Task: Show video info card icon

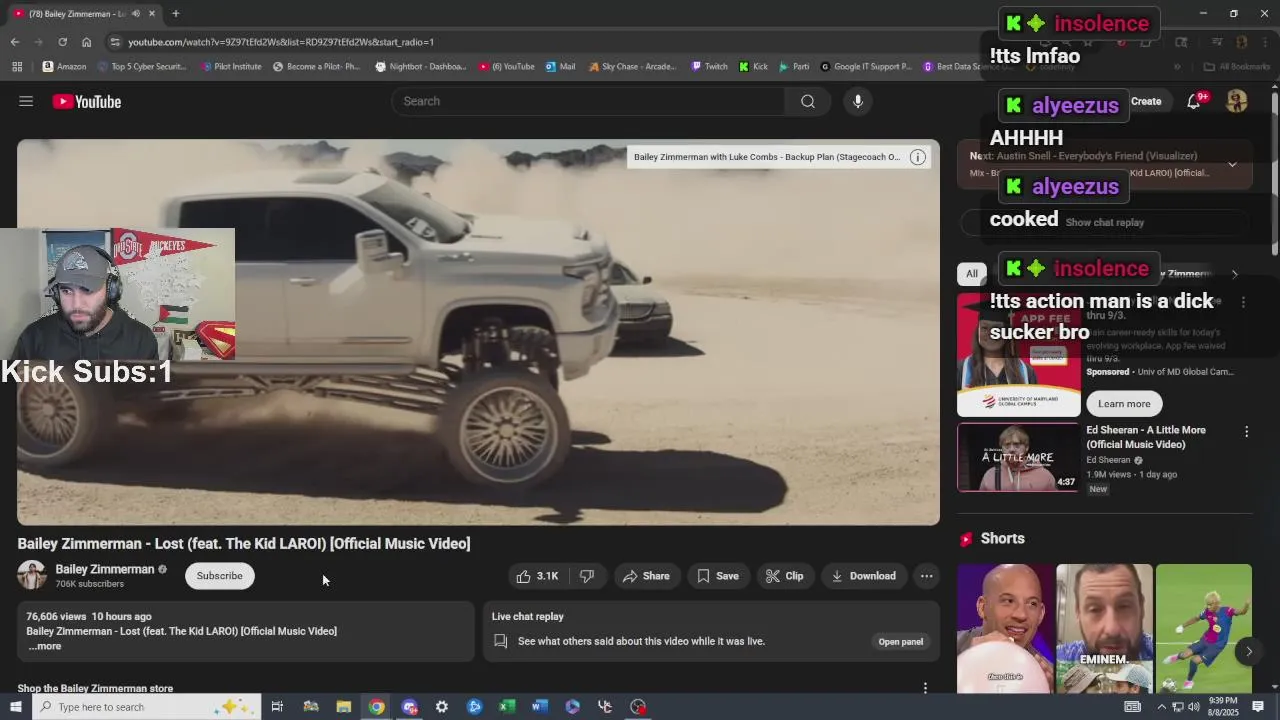Action: (x=917, y=157)
